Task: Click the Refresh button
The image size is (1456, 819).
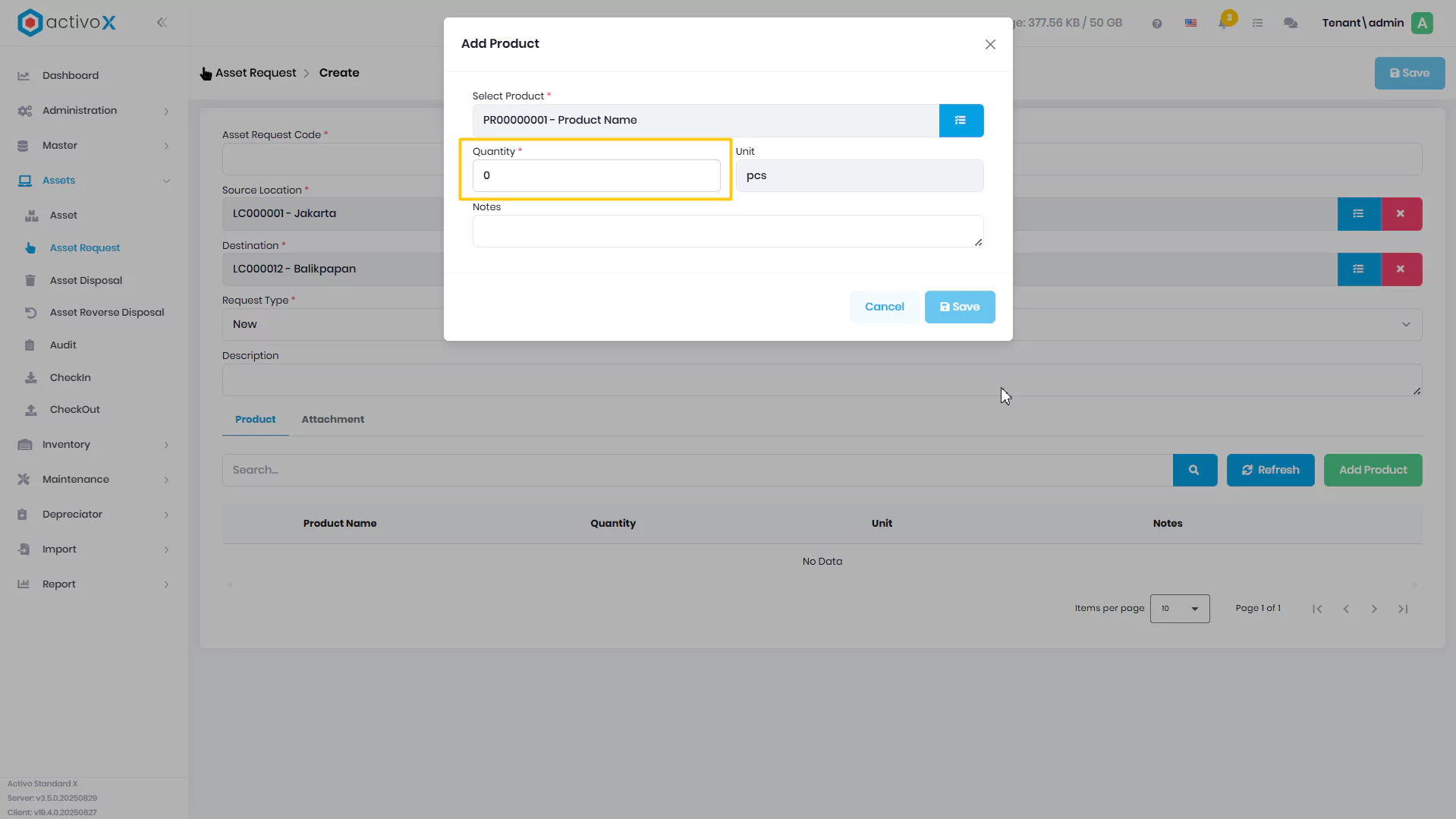Action: (x=1270, y=471)
